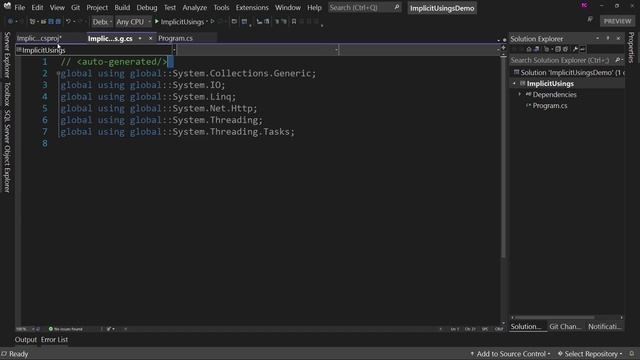This screenshot has width=640, height=360.
Task: Click Collapse All icon in Solution Explorer
Action: click(558, 49)
